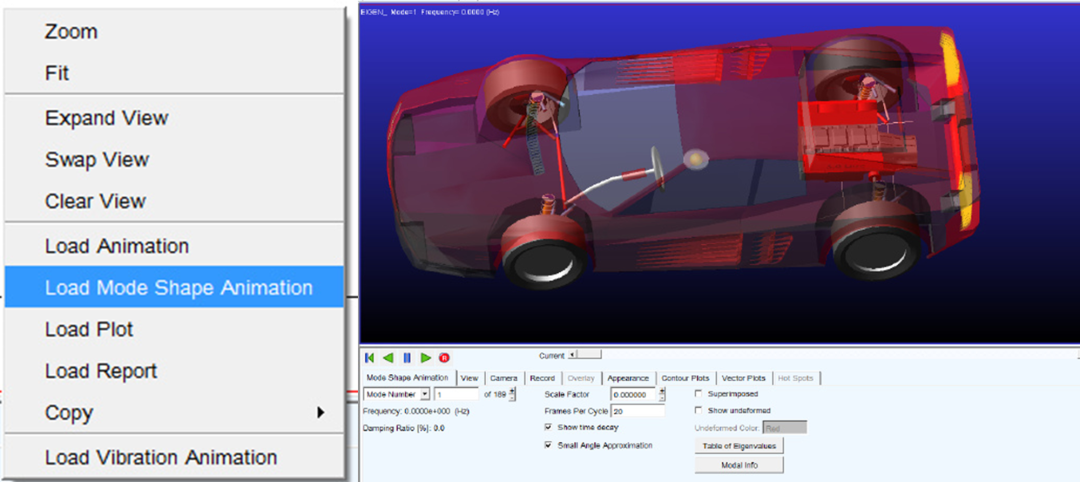Switch to the Mode Shape Animation tab

click(408, 378)
